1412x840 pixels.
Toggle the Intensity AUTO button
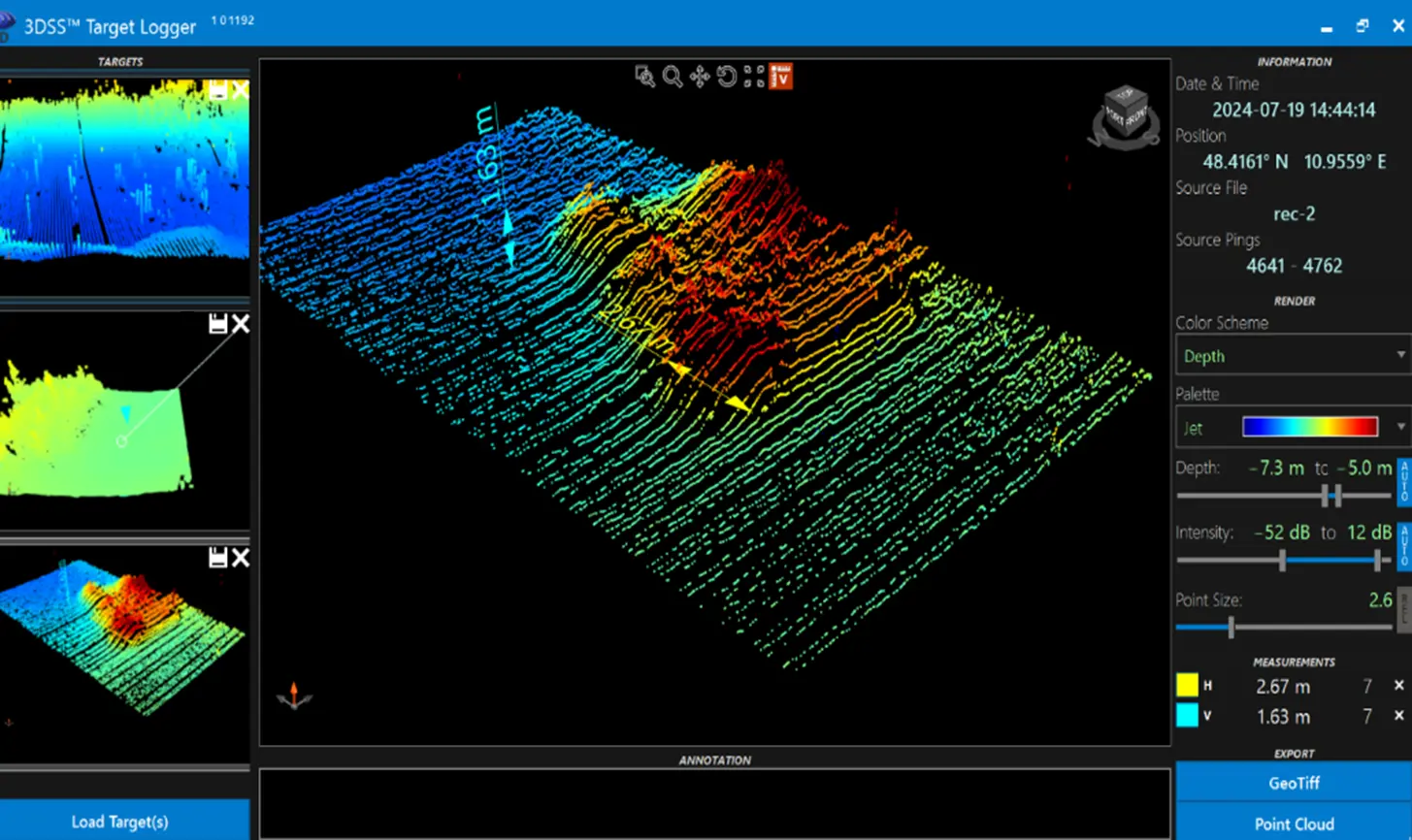pyautogui.click(x=1404, y=546)
